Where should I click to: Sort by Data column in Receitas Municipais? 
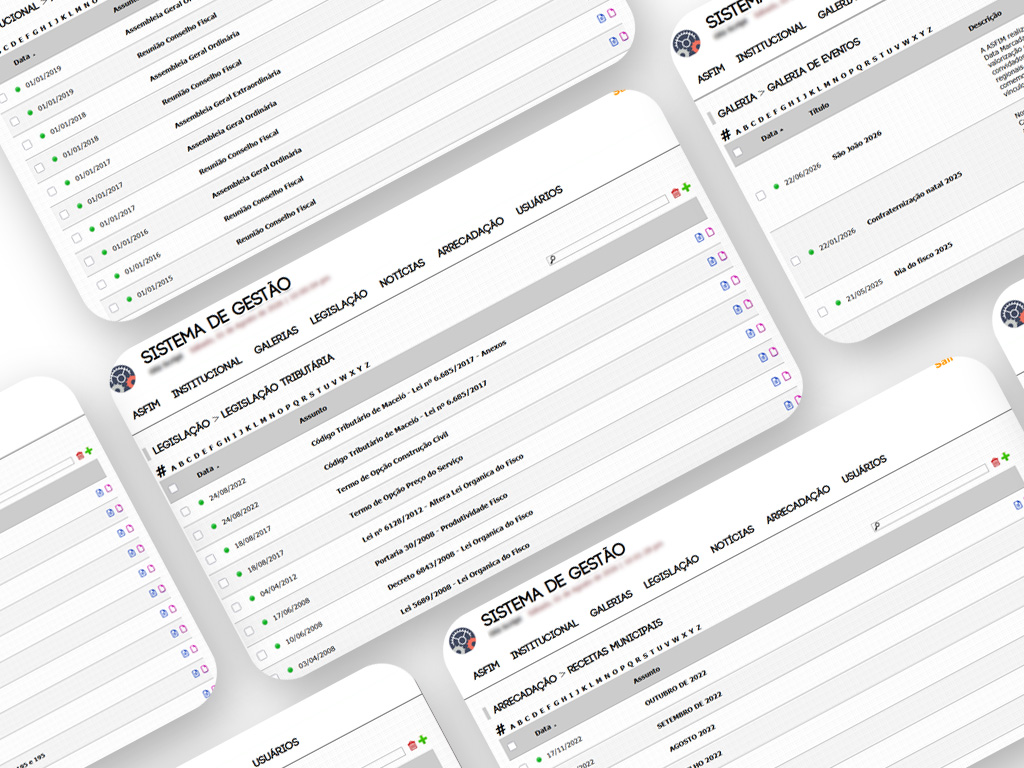click(x=545, y=729)
